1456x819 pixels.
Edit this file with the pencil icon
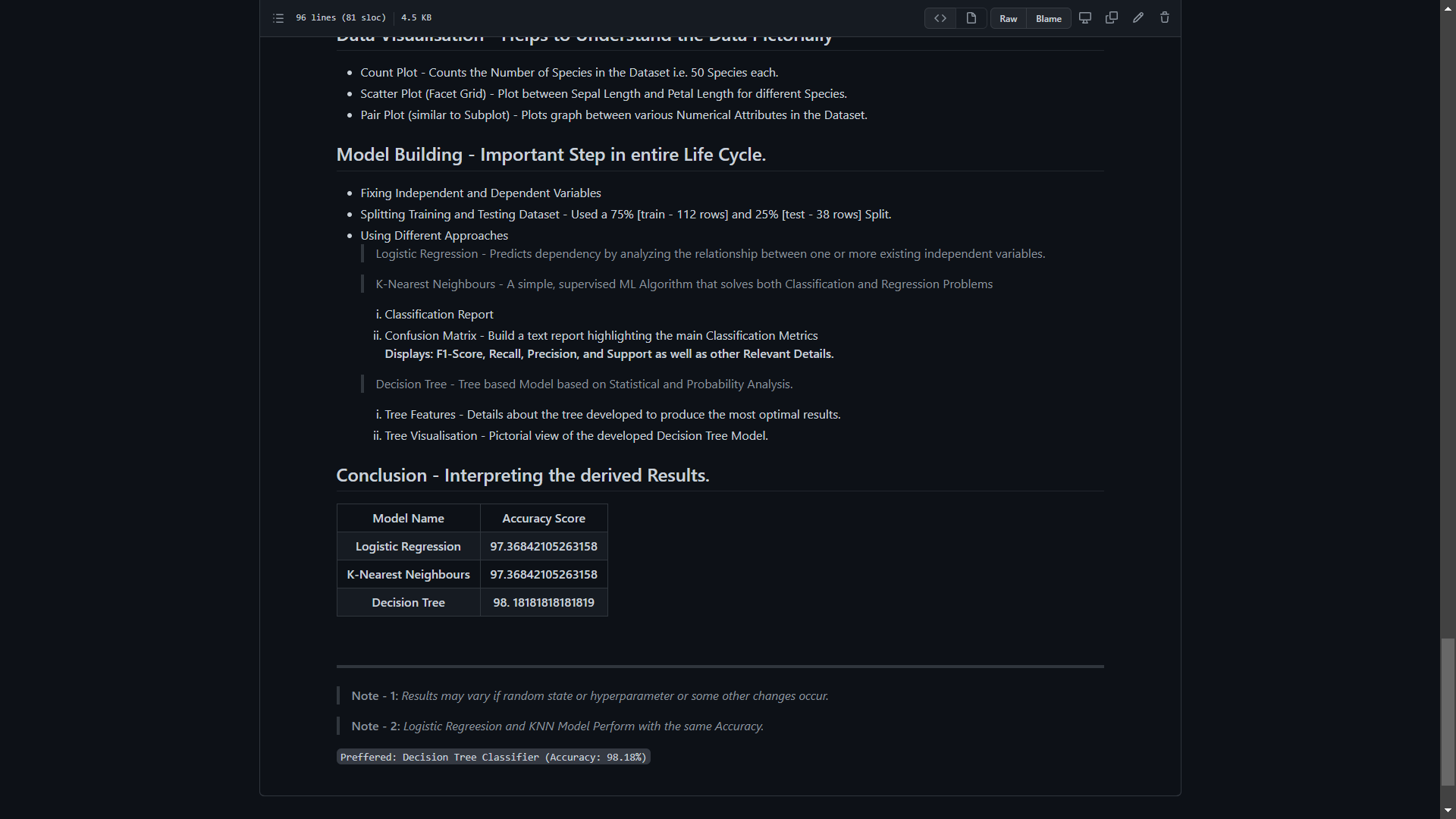1138,18
